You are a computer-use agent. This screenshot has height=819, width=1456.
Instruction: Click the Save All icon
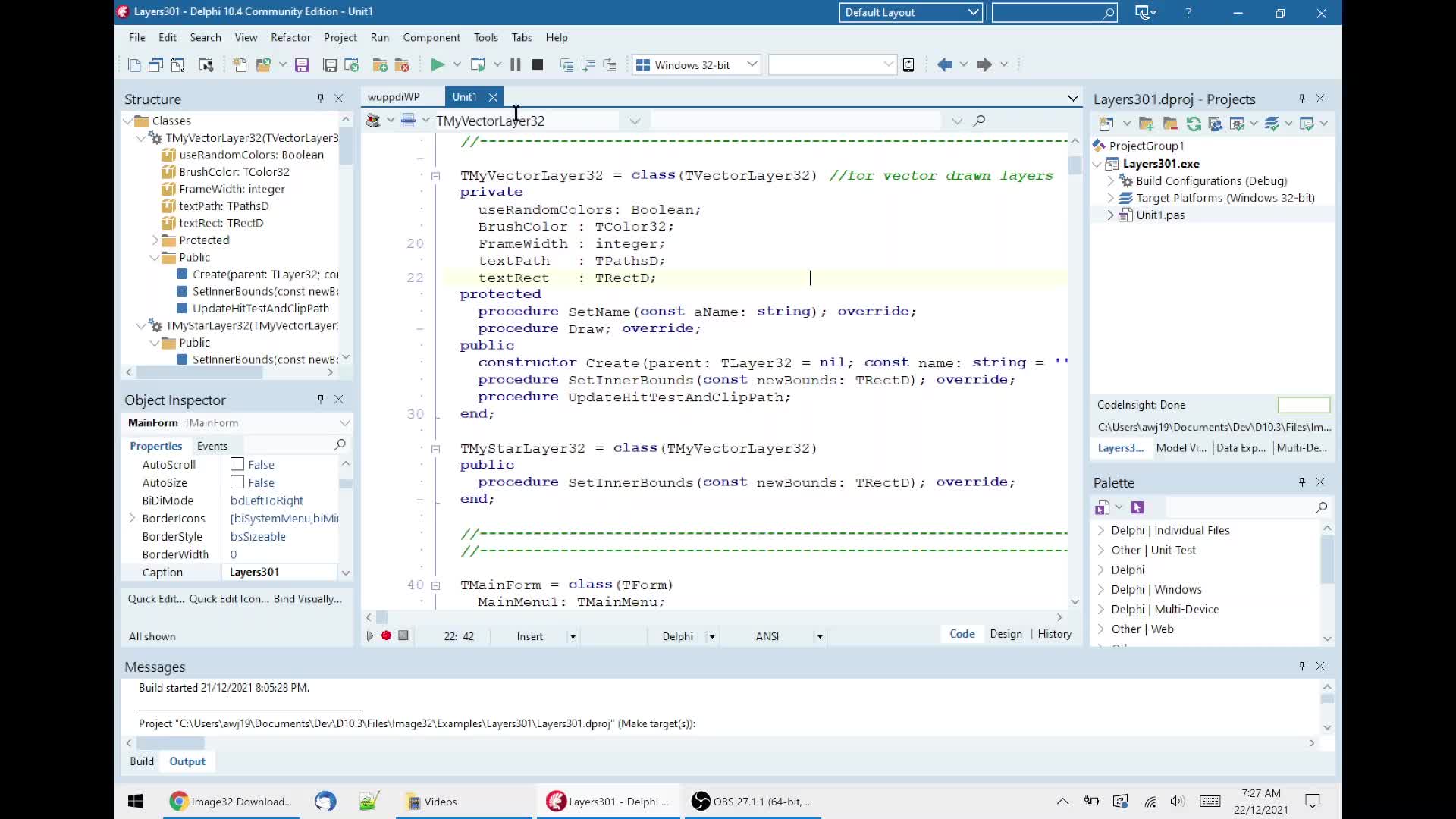(330, 64)
